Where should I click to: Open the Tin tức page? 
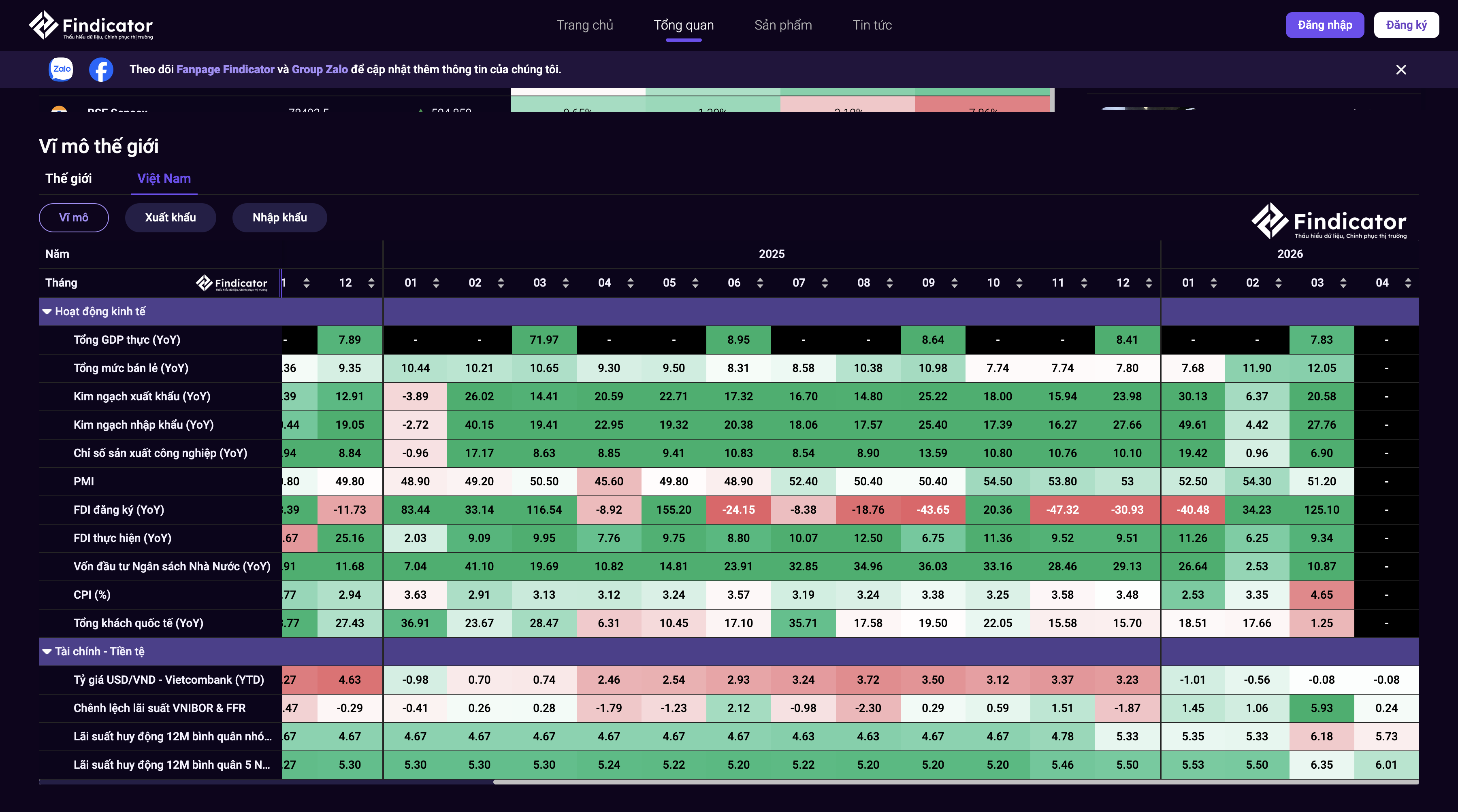(872, 25)
